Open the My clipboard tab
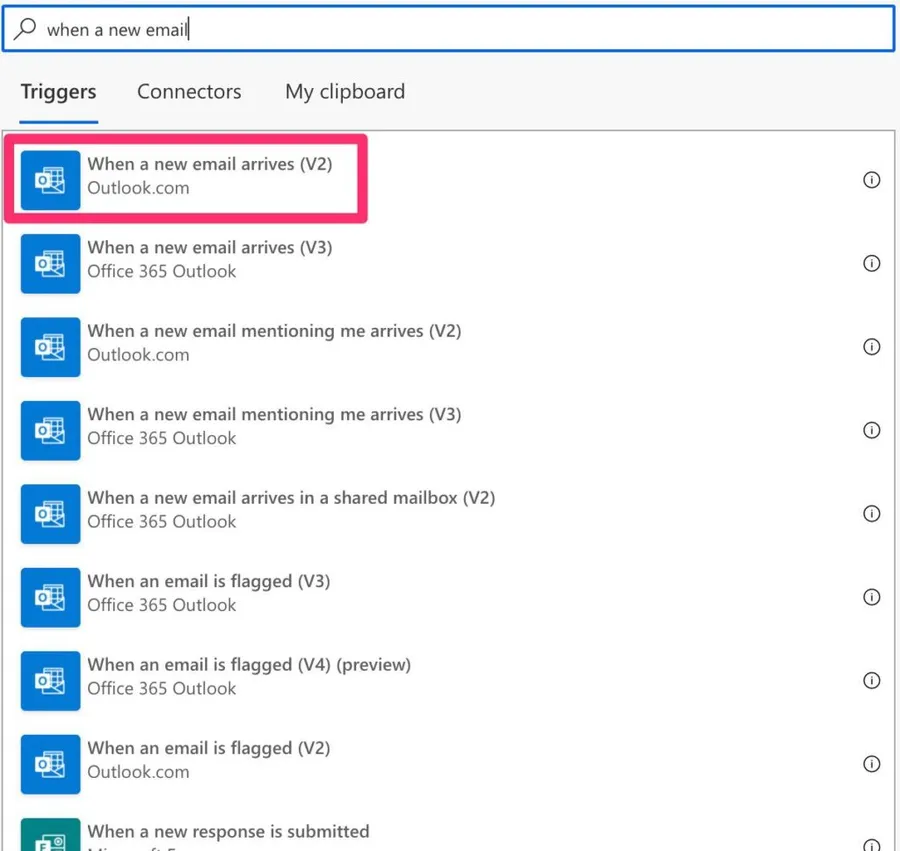 [345, 92]
